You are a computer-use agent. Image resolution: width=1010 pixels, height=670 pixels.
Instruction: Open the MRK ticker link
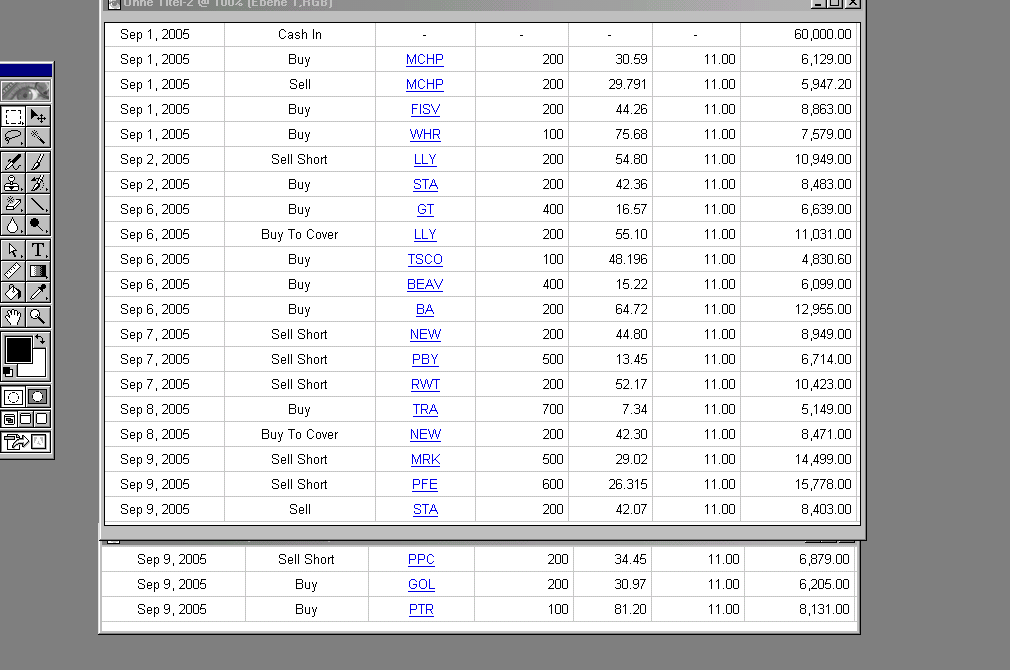(425, 460)
